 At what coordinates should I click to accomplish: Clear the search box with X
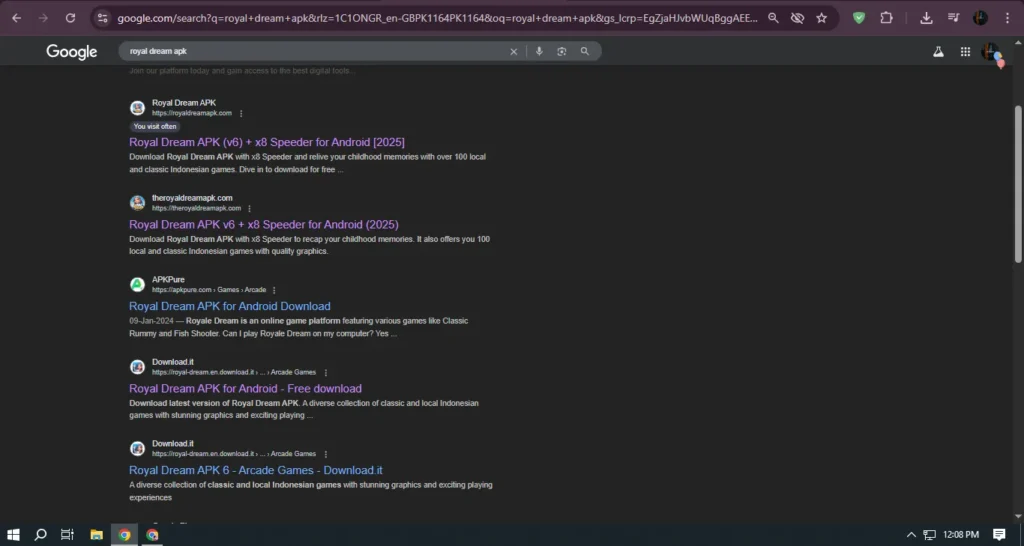tap(513, 52)
